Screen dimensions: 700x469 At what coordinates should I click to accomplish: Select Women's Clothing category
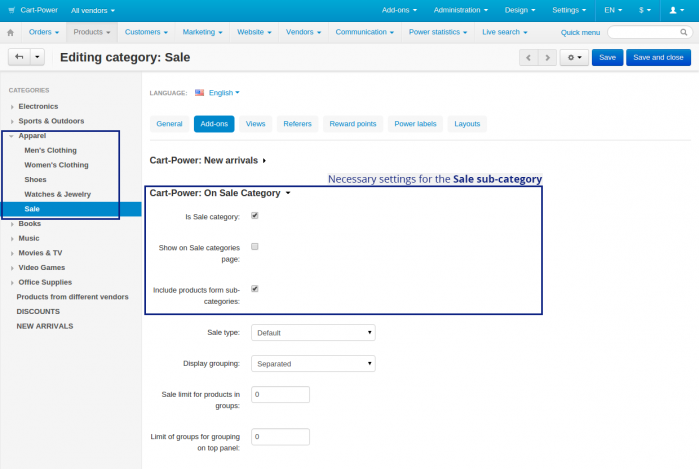click(x=56, y=165)
